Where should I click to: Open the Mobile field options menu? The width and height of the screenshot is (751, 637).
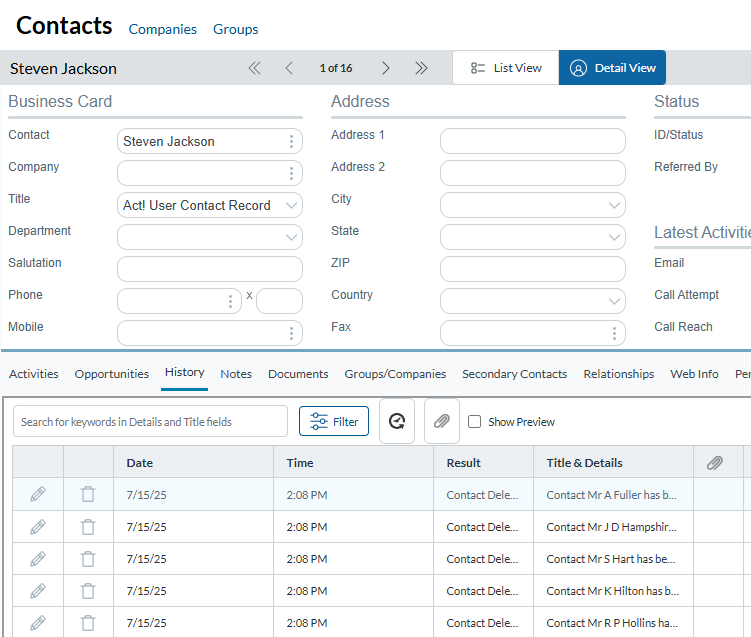click(x=291, y=333)
